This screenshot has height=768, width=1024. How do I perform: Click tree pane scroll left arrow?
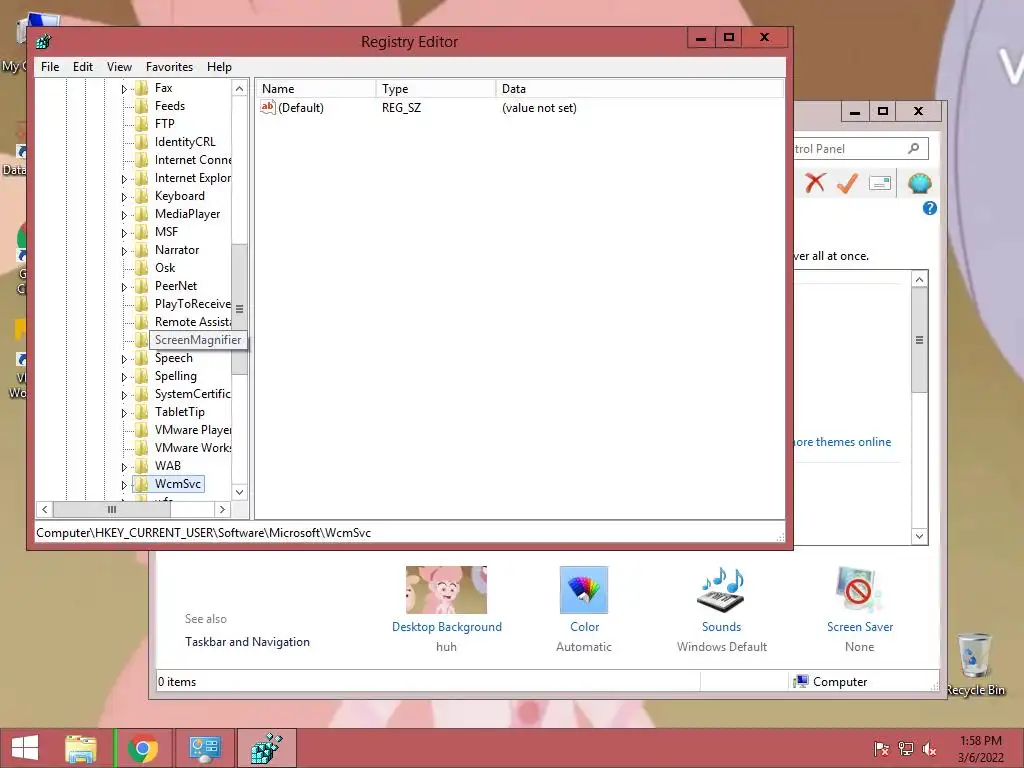click(x=44, y=509)
